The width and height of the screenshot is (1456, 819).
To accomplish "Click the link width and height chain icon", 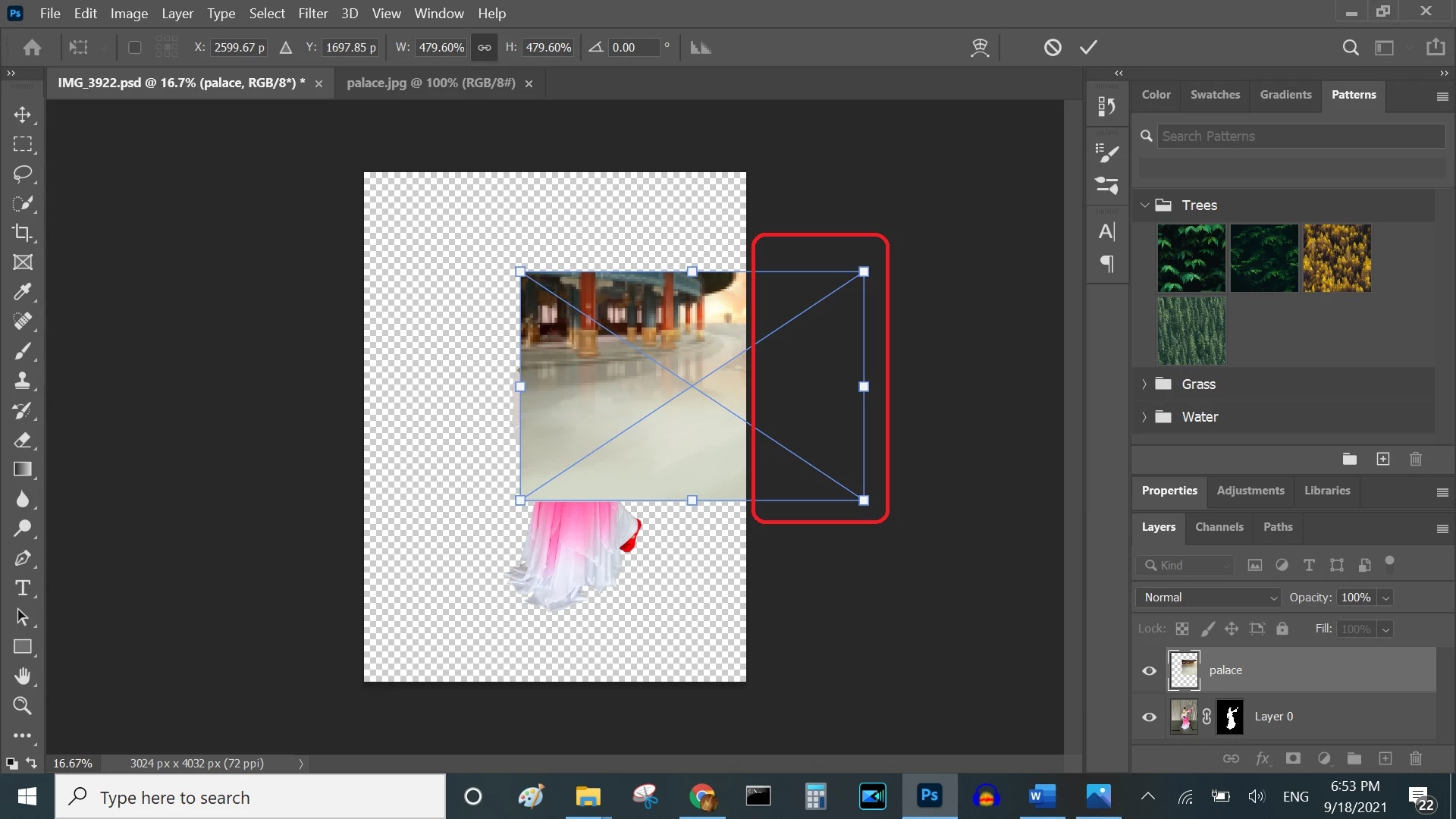I will pyautogui.click(x=485, y=47).
